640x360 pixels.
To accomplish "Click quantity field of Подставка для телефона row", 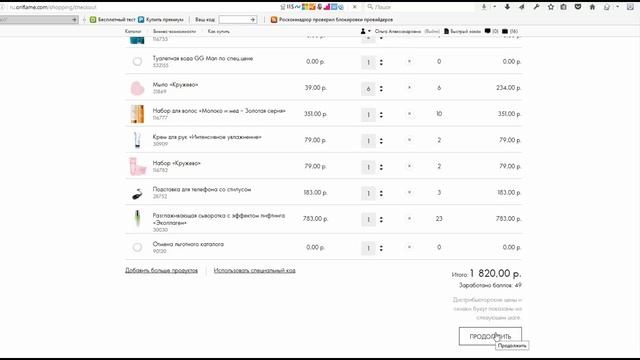I will pyautogui.click(x=368, y=193).
